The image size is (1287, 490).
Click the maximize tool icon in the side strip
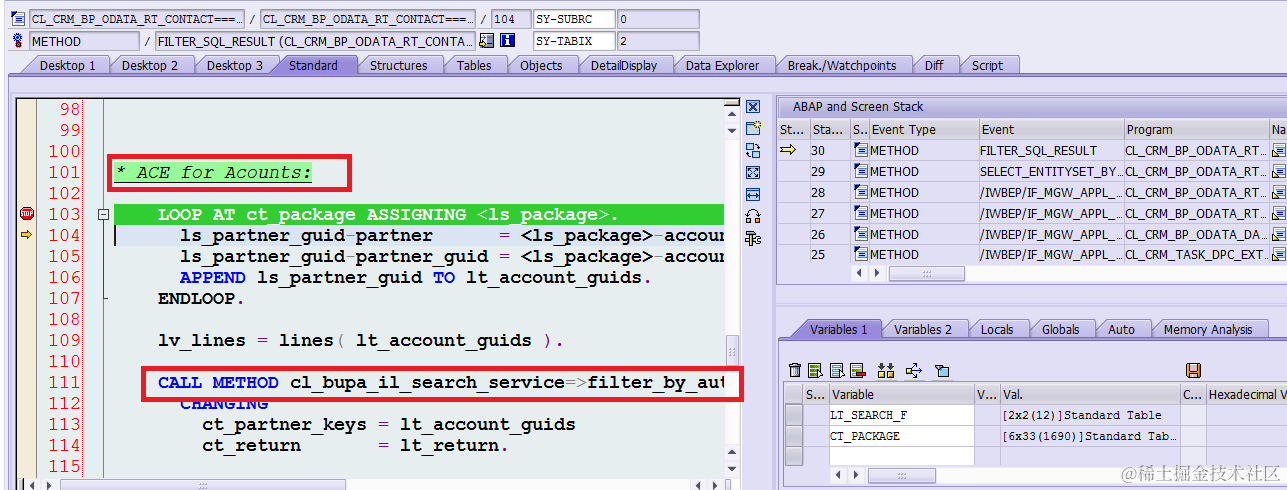coord(754,172)
